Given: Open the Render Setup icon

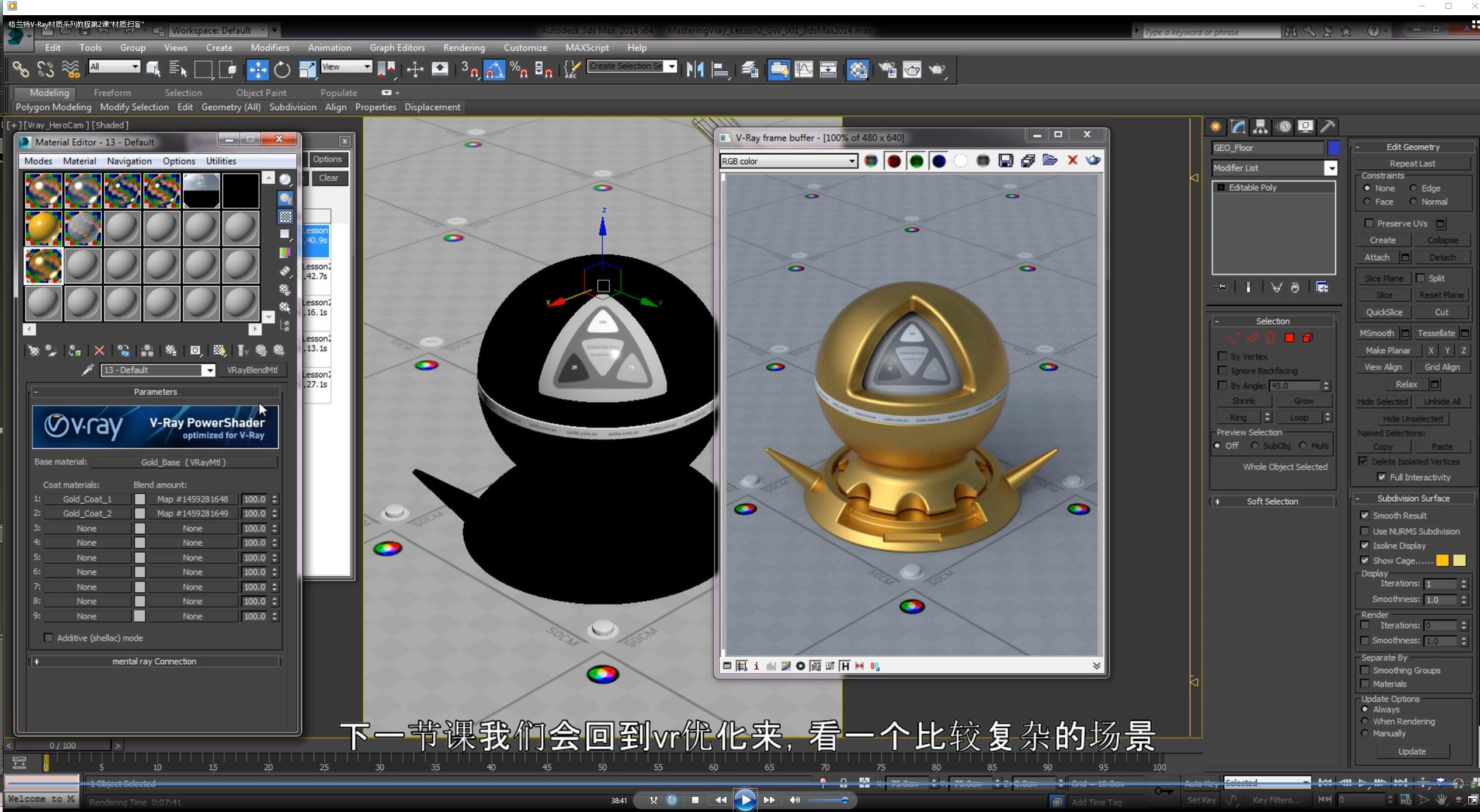Looking at the screenshot, I should click(x=887, y=69).
